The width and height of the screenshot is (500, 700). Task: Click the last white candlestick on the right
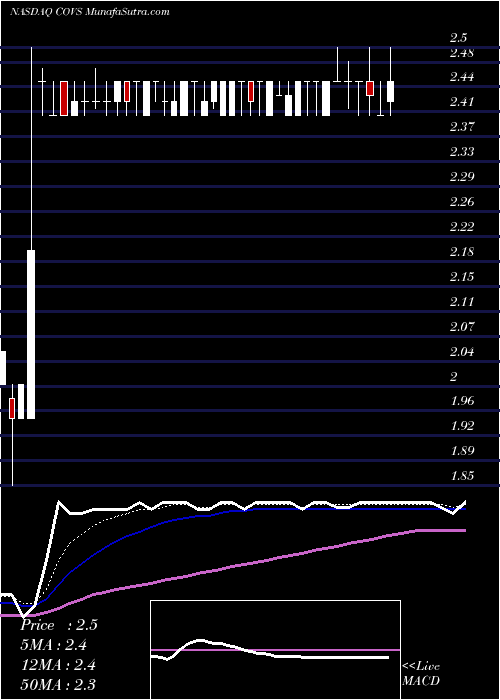point(391,92)
